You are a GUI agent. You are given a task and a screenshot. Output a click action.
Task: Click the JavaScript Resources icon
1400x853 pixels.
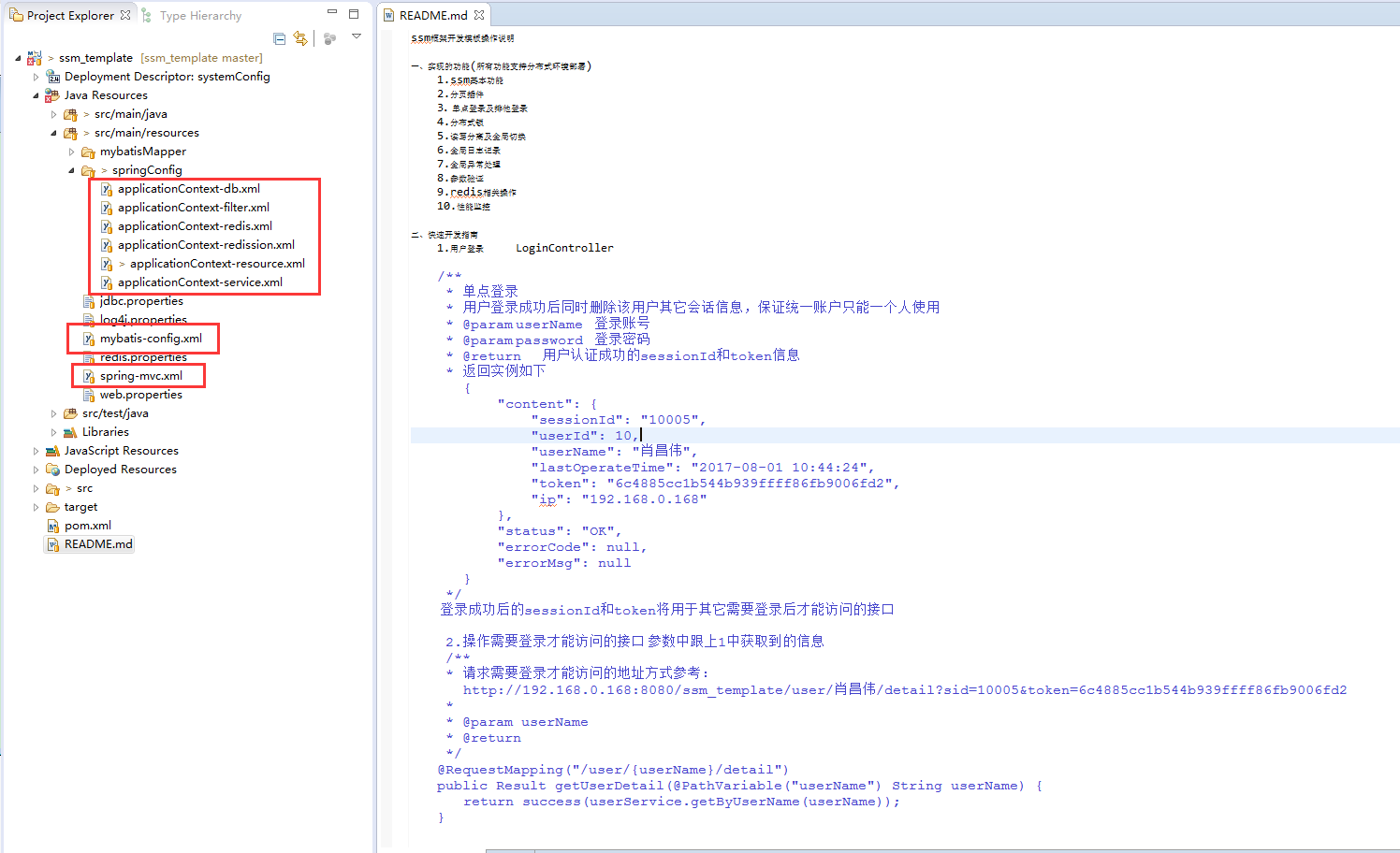[53, 451]
